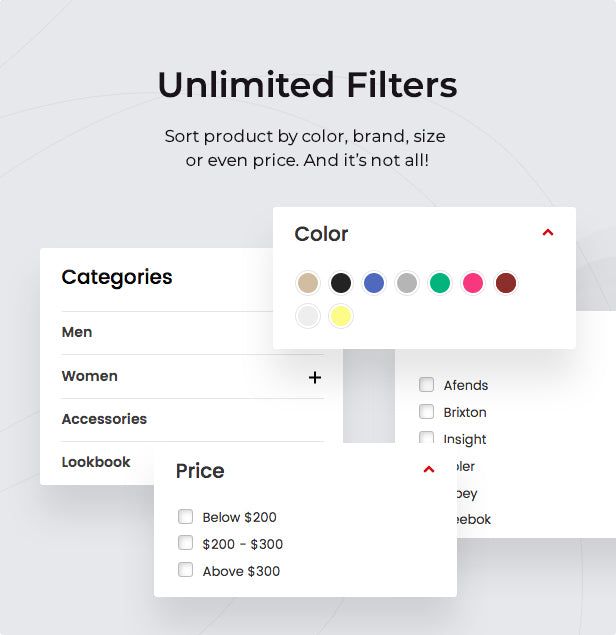Open the Men category
The width and height of the screenshot is (616, 635).
point(77,332)
